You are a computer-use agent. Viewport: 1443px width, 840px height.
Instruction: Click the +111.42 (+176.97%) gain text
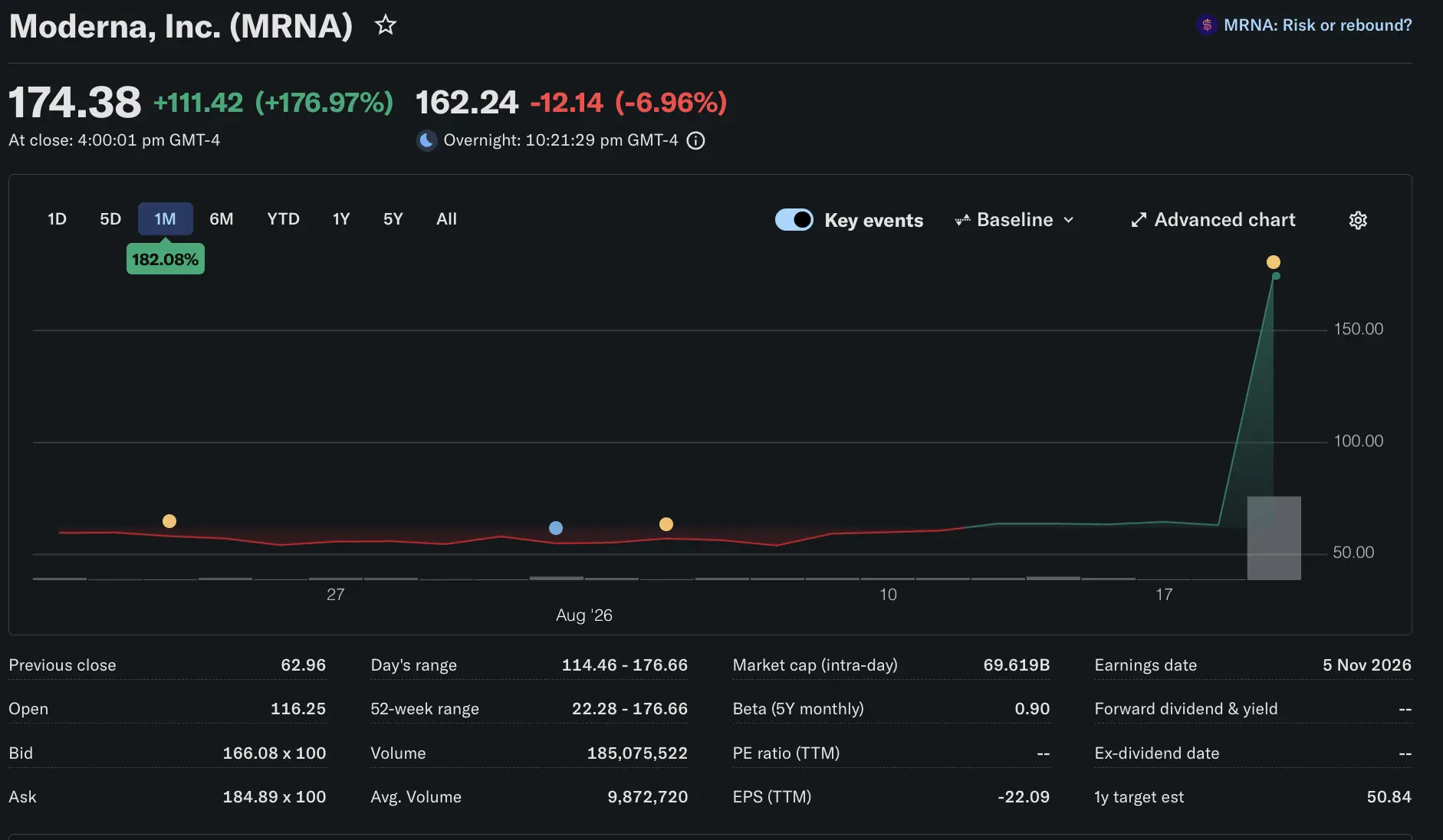tap(274, 102)
